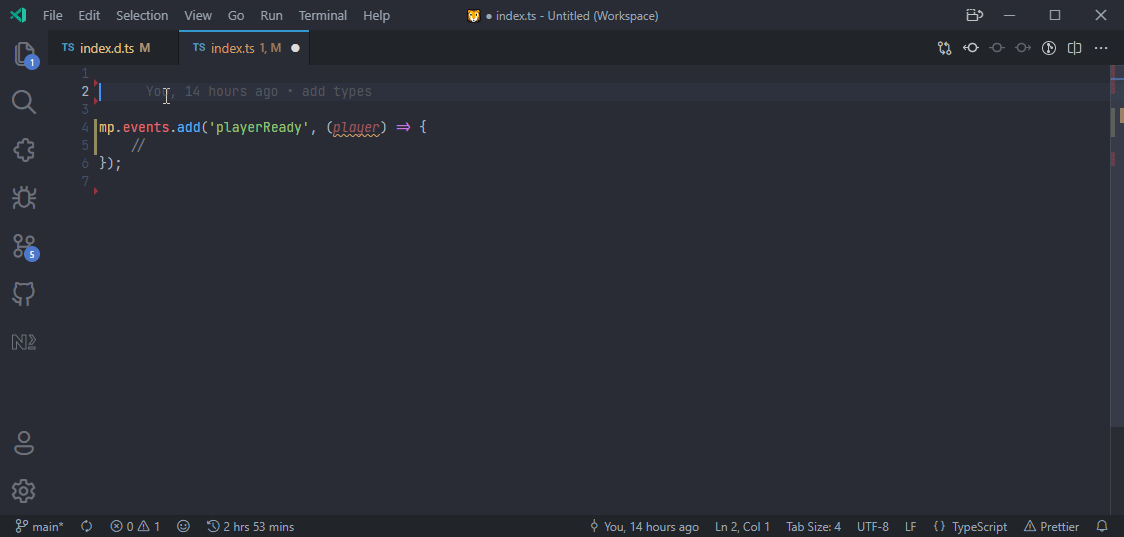
Task: Open the Explorer view in the activity bar
Action: coord(24,54)
